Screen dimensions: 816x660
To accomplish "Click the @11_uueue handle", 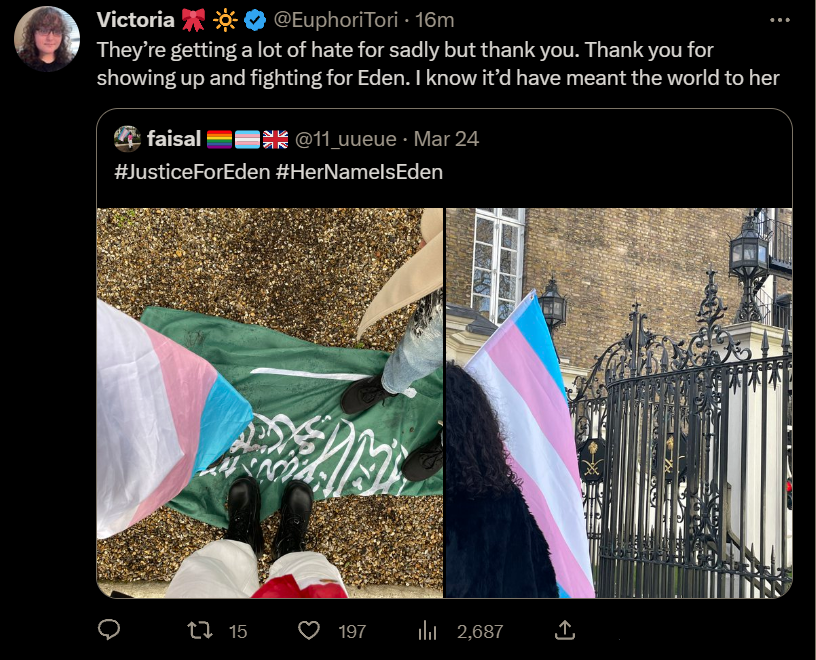I will 346,139.
